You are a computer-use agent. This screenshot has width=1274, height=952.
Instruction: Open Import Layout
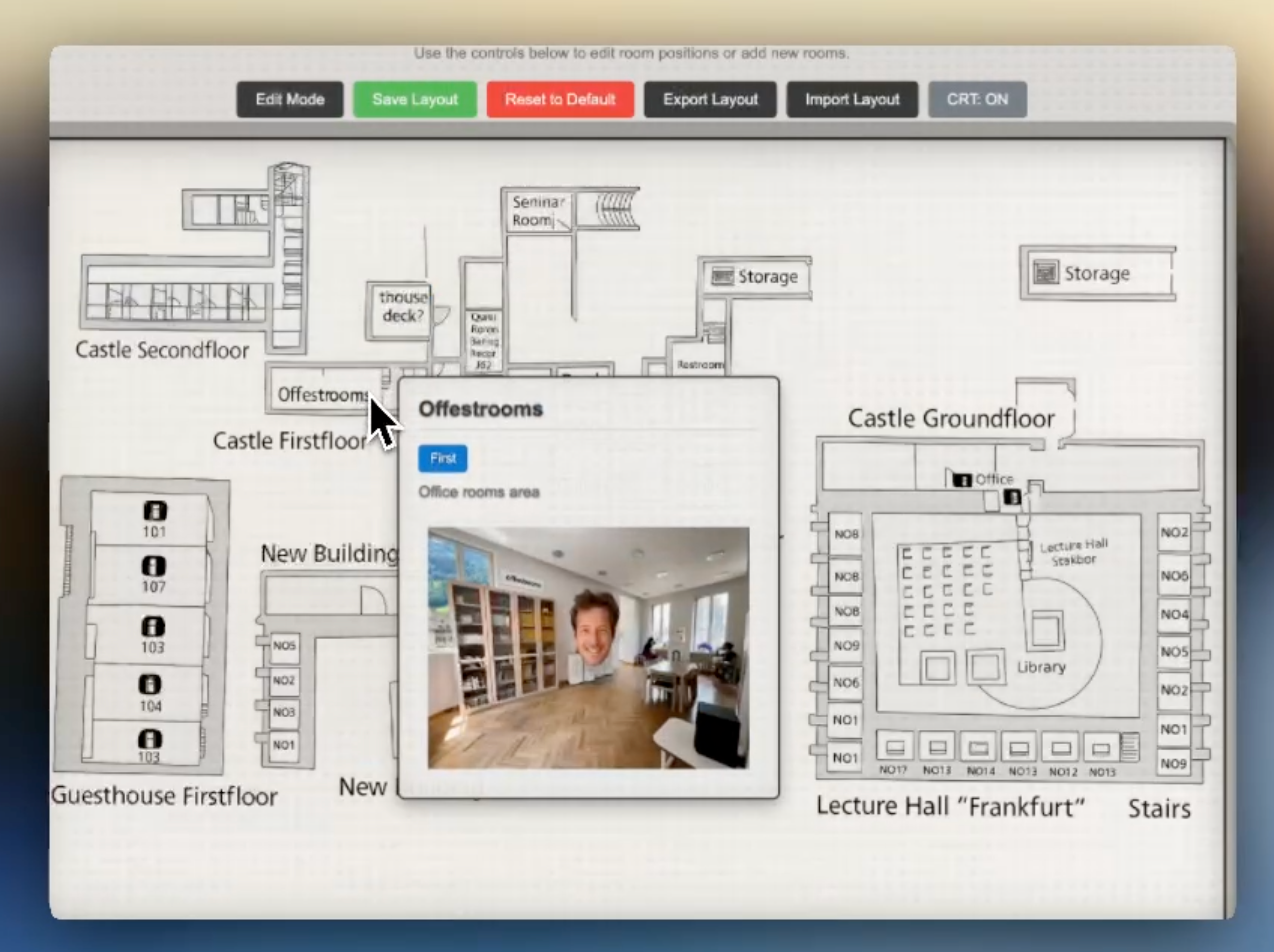[852, 100]
